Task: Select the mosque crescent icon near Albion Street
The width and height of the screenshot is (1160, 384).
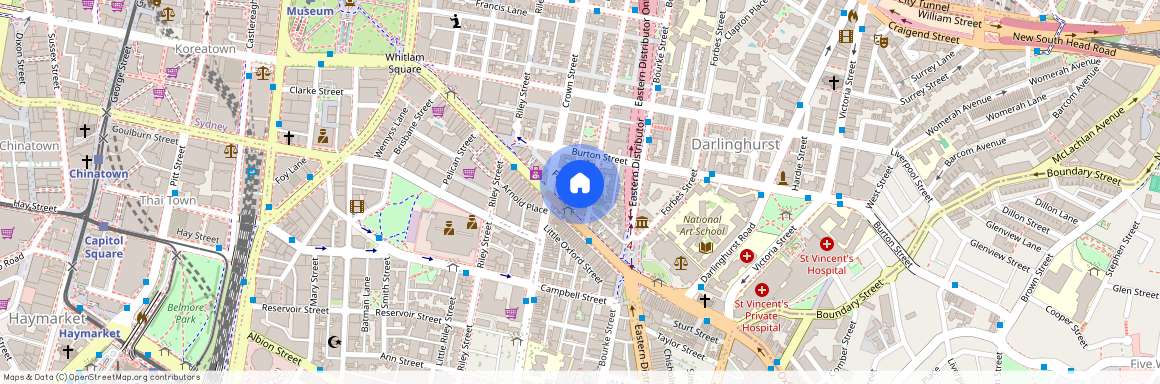Action: click(x=334, y=342)
